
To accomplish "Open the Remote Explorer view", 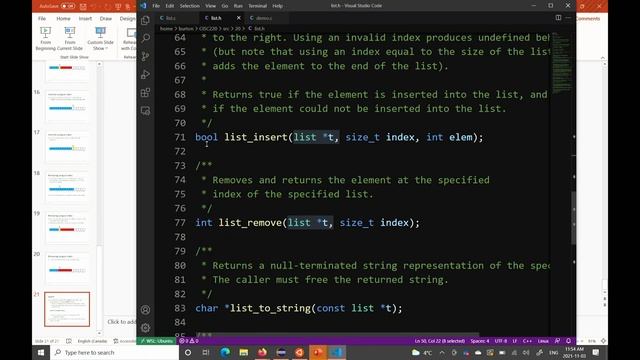I will pyautogui.click(x=145, y=111).
